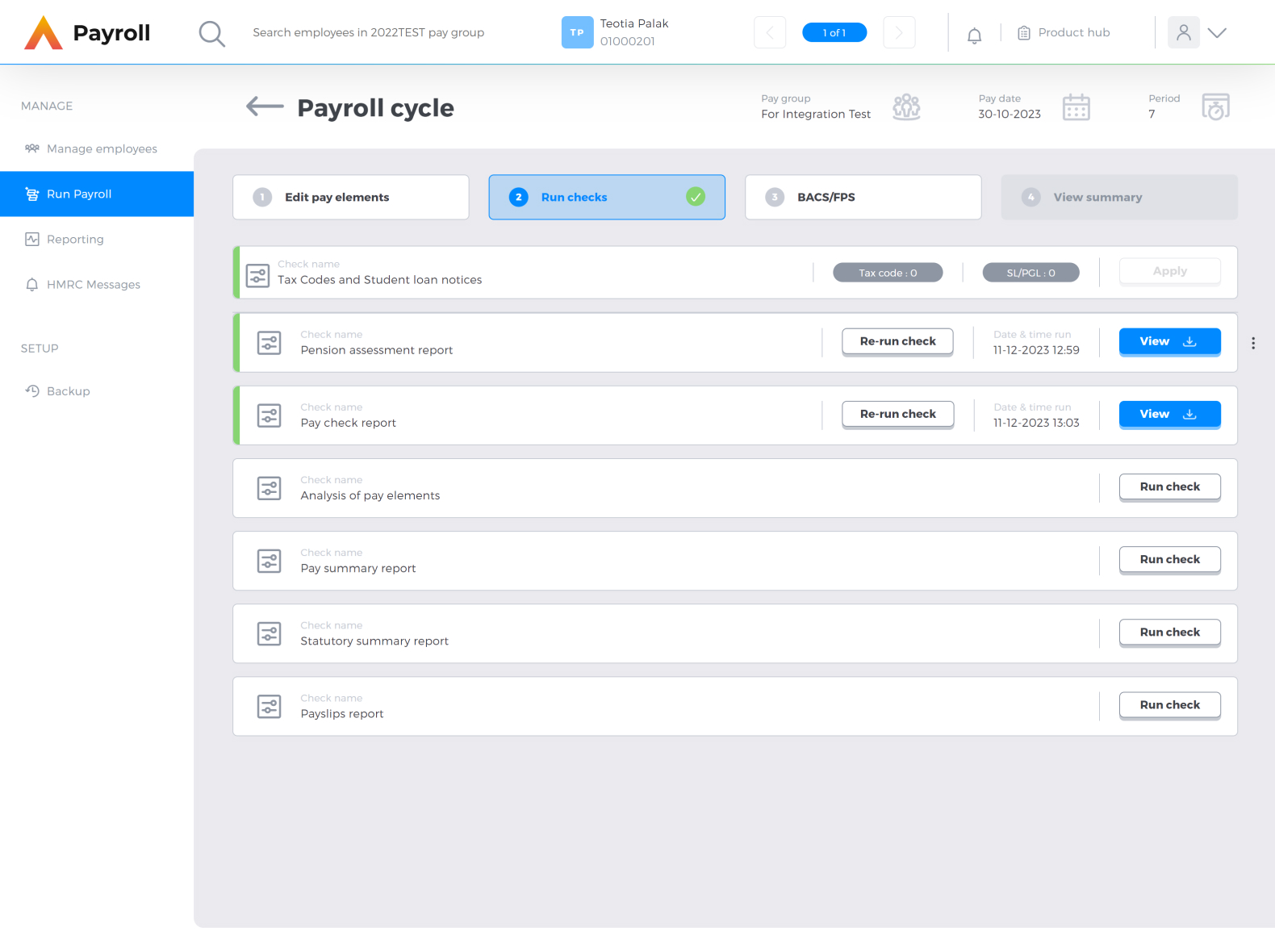
Task: Expand the user account chevron
Action: tap(1217, 33)
